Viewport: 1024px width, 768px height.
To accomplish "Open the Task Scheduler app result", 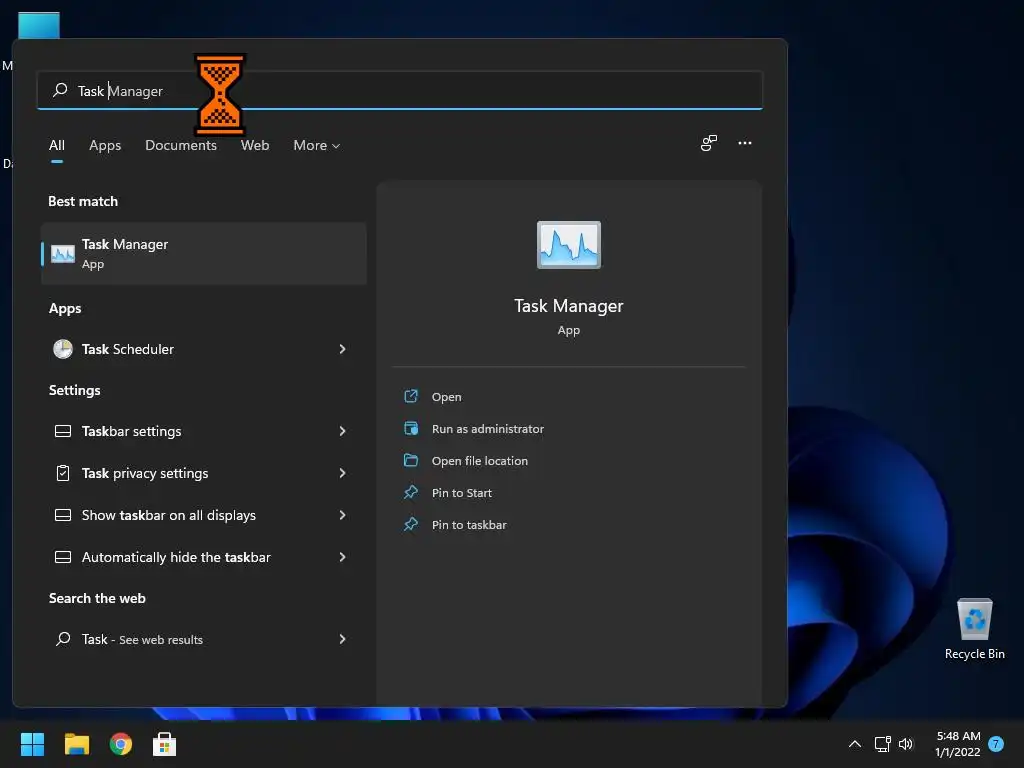I will (204, 349).
